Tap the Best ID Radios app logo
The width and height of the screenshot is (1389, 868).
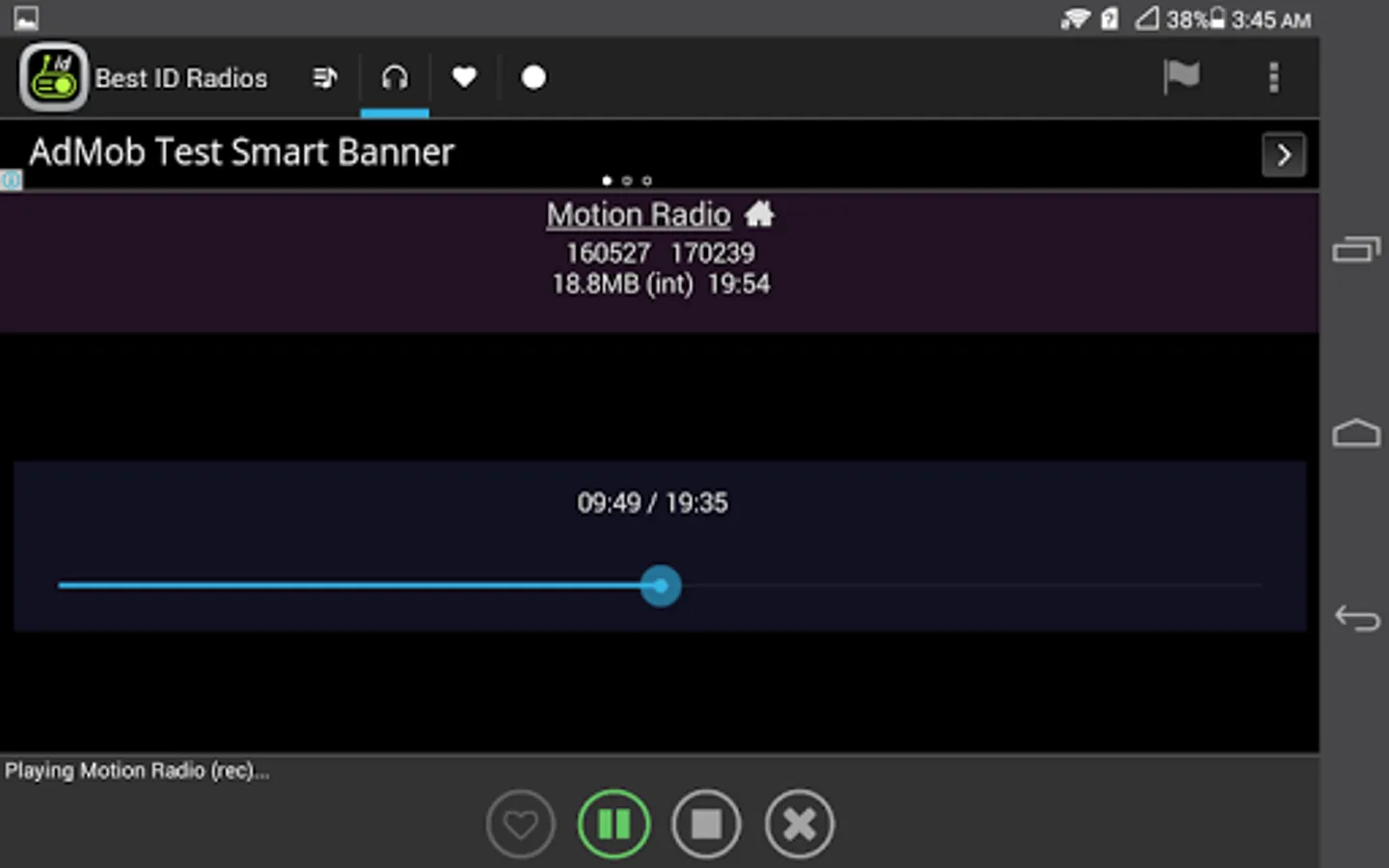(x=53, y=77)
